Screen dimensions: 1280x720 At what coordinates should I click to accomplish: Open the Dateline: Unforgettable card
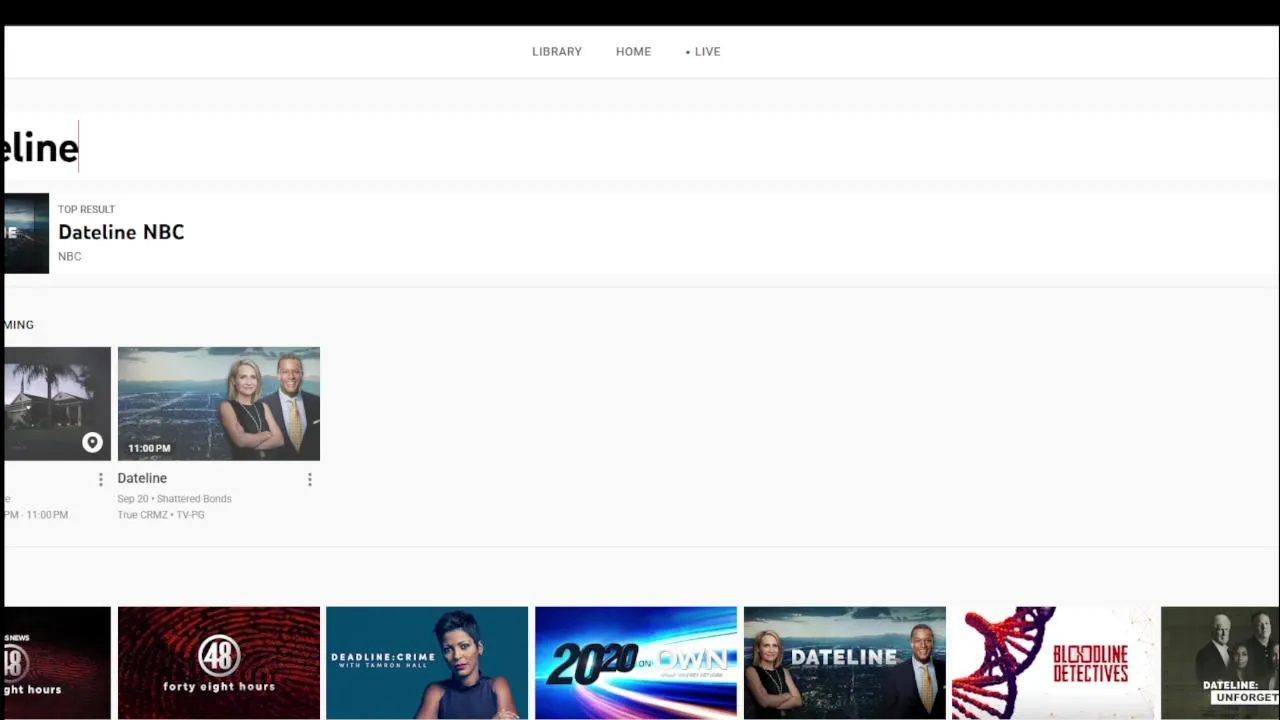pyautogui.click(x=1220, y=663)
